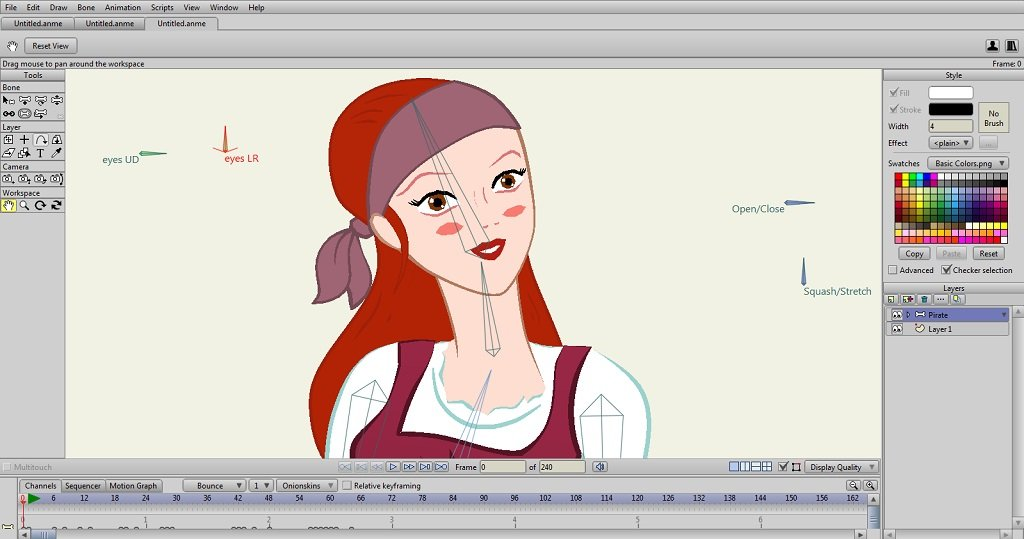Switch to the Sequencer tab
The image size is (1024, 539).
83,485
